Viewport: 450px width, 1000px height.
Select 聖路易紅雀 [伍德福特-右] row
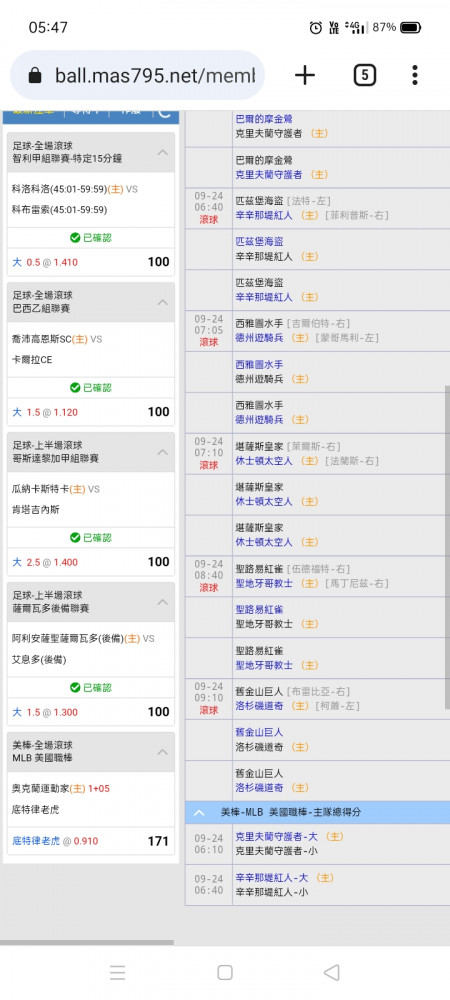pos(293,568)
